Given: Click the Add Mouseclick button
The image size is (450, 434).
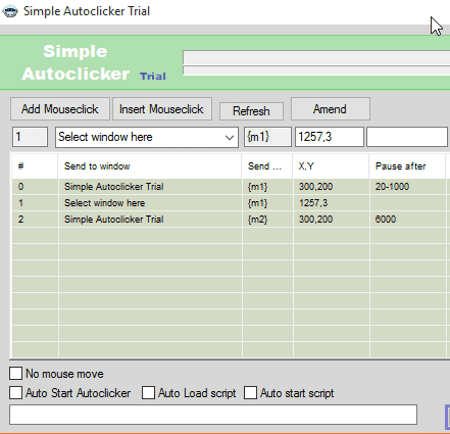Looking at the screenshot, I should (x=60, y=109).
